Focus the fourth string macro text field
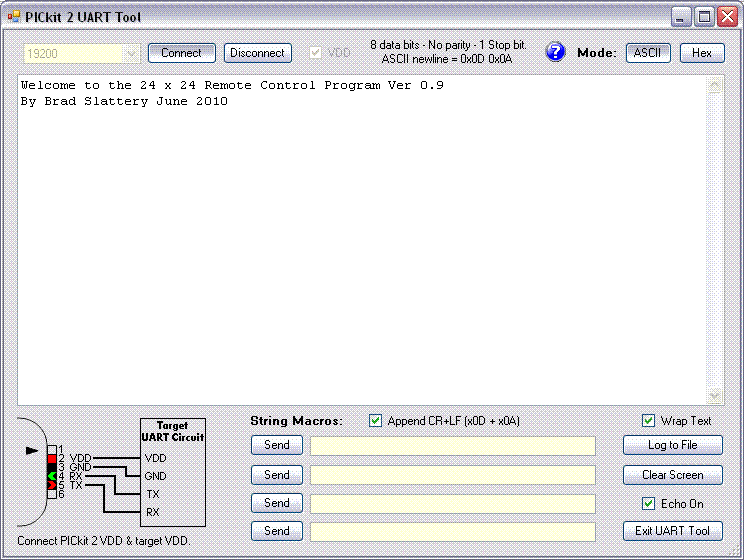The image size is (744, 560). pos(453,532)
